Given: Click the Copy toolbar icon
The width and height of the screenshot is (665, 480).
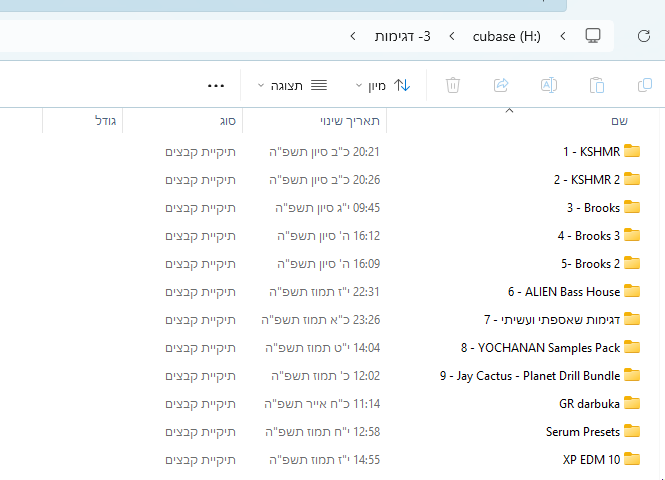Looking at the screenshot, I should tap(645, 85).
